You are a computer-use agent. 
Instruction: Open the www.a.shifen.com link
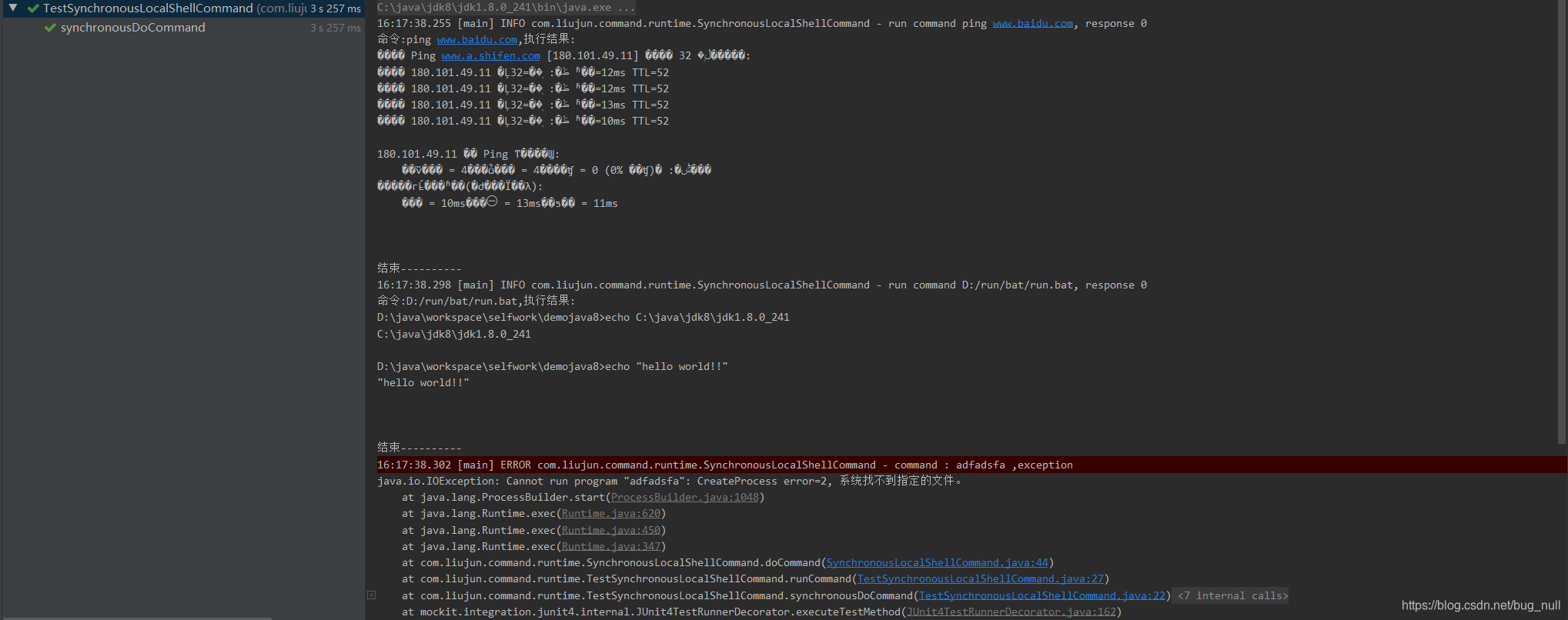click(490, 56)
